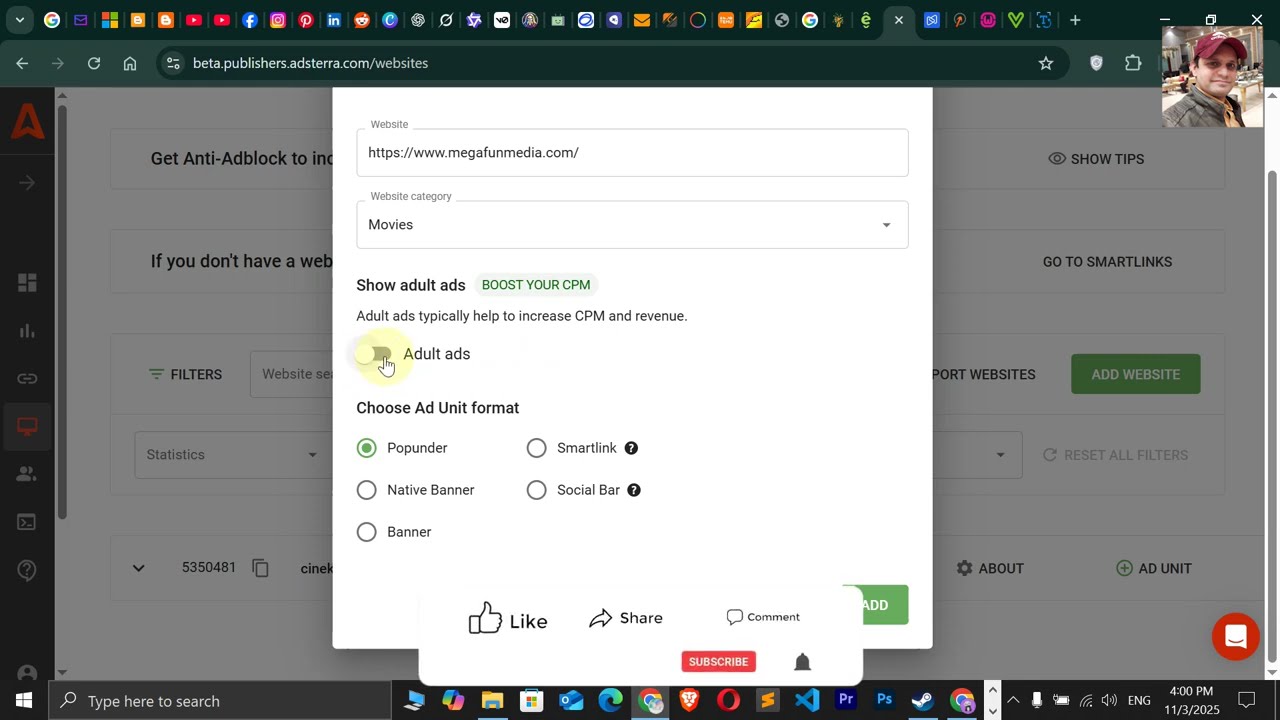Select the Native Banner ad unit format

[367, 490]
